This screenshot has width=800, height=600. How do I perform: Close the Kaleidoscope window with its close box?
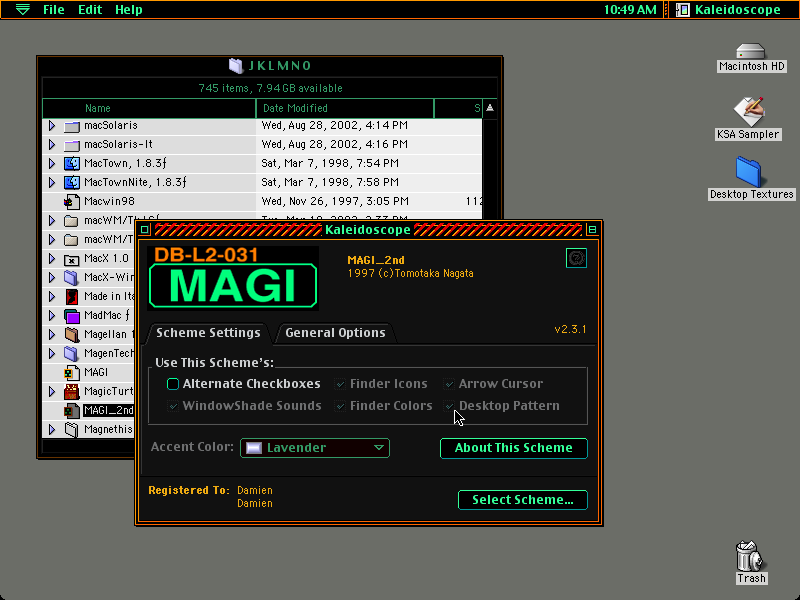(145, 230)
